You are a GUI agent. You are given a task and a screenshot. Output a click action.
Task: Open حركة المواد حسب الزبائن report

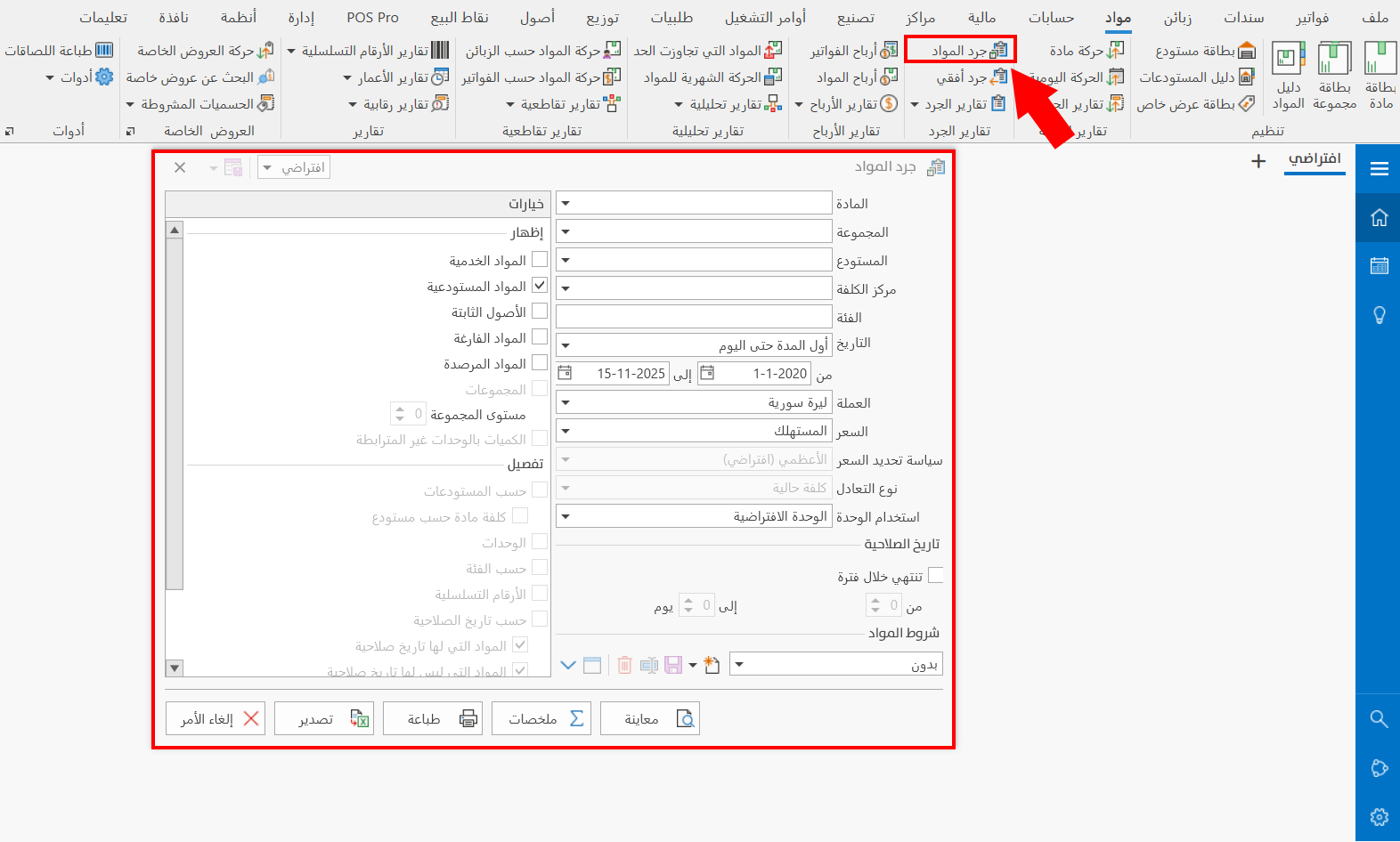(x=543, y=51)
